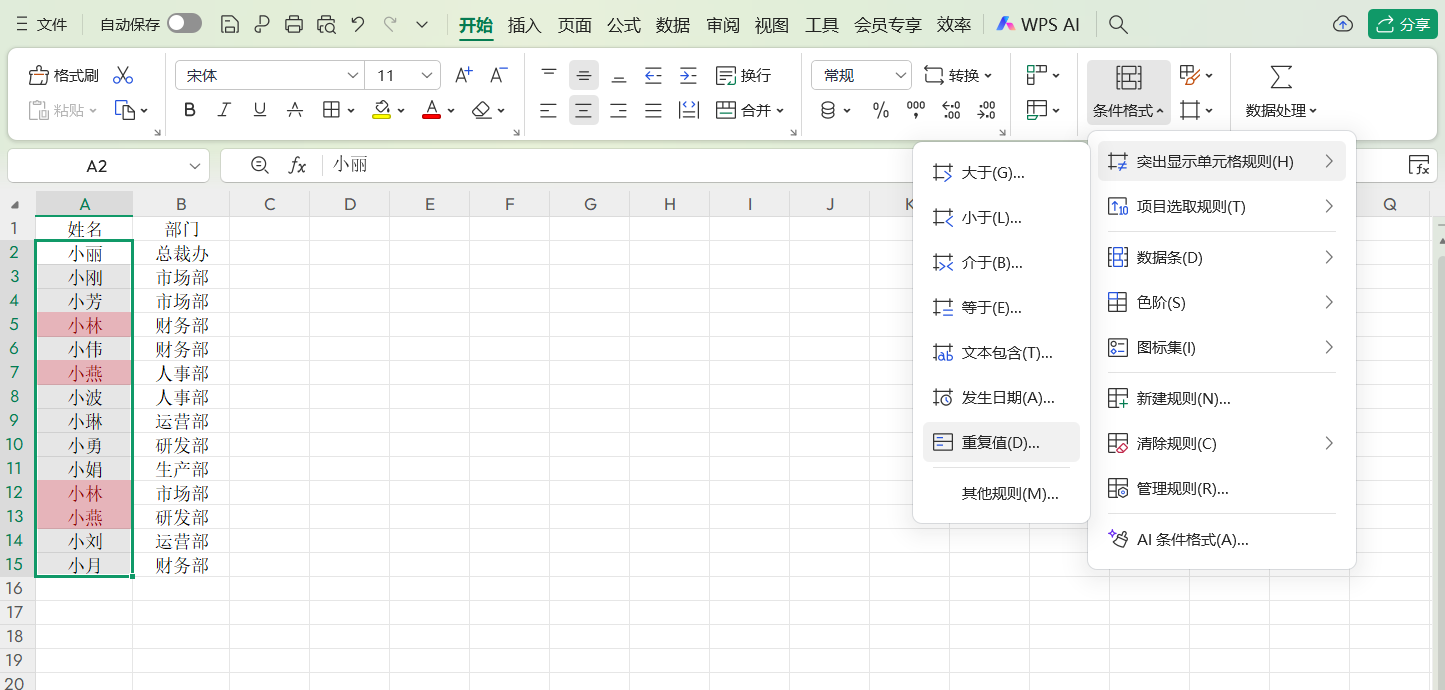This screenshot has height=690, width=1445.
Task: Apply percent style to the selection
Action: 880,110
